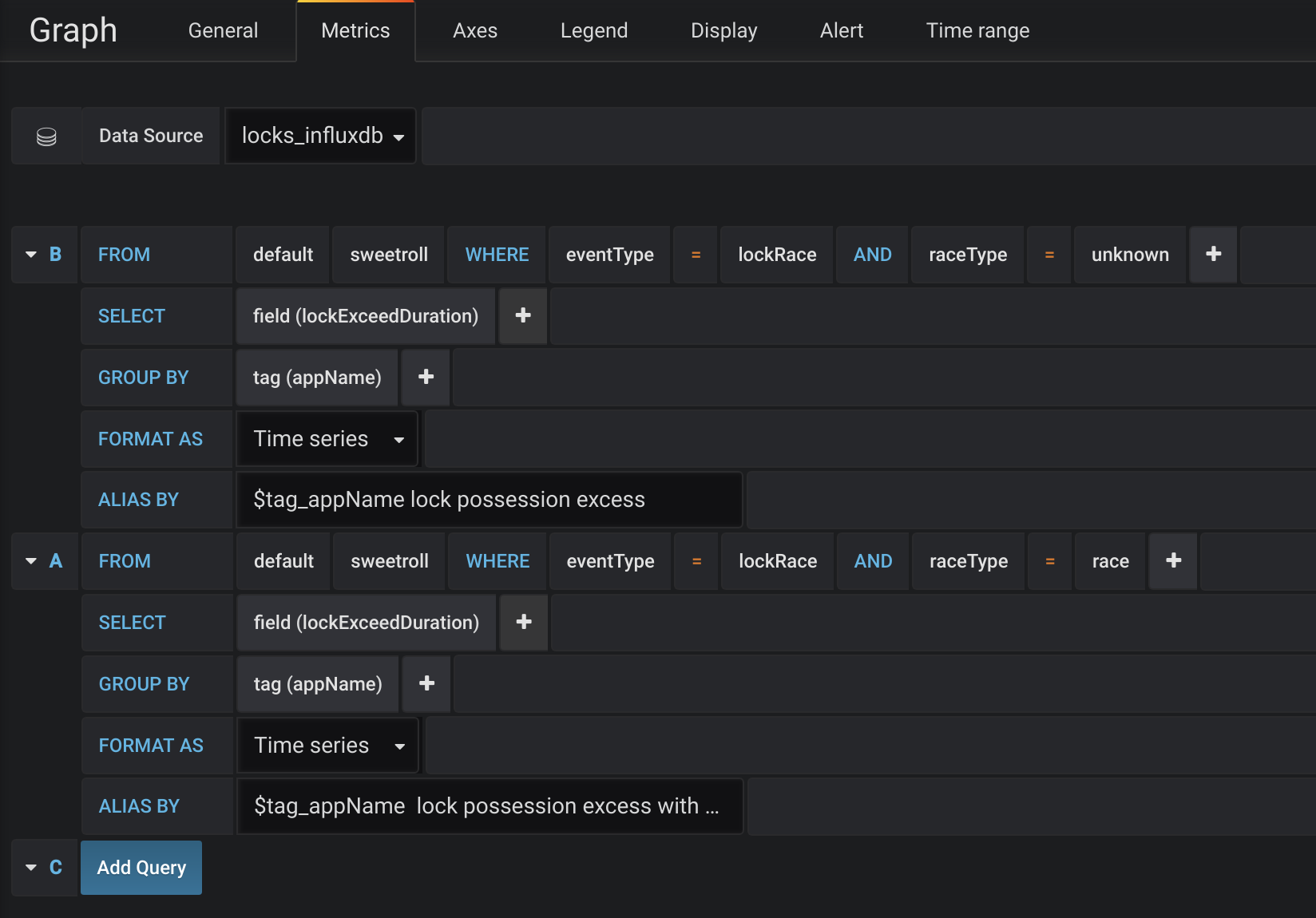Collapse query B with its arrow
1316x918 pixels.
(31, 255)
